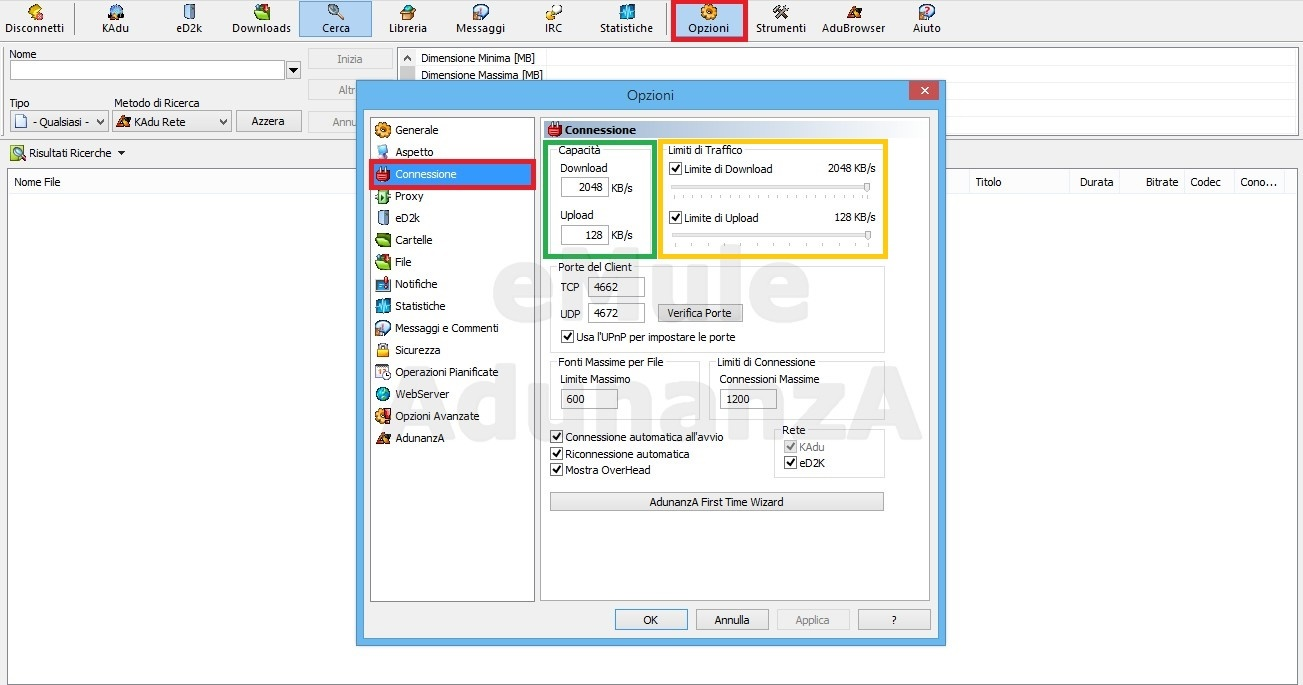The image size is (1303, 685).
Task: Toggle the KAdu network checkbox
Action: click(x=790, y=447)
